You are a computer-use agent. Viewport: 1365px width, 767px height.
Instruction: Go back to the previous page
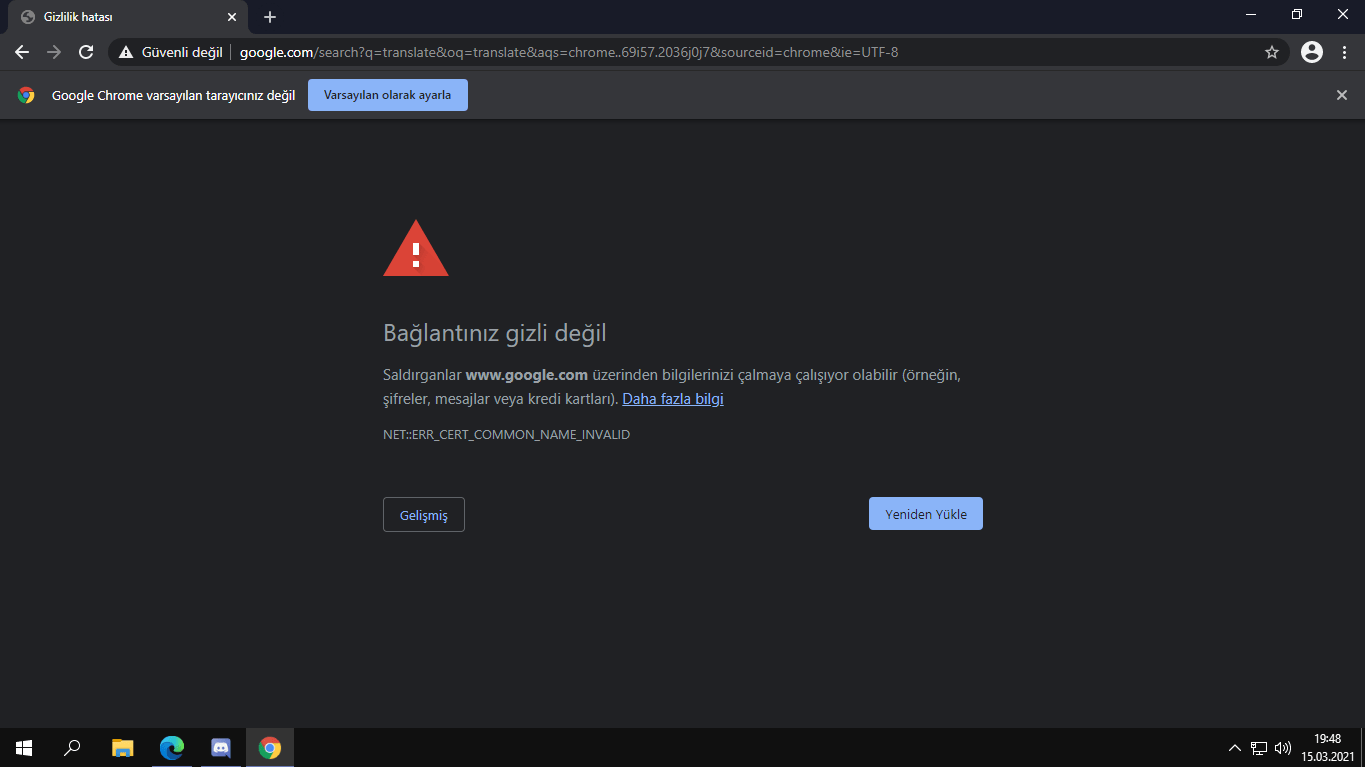click(22, 52)
